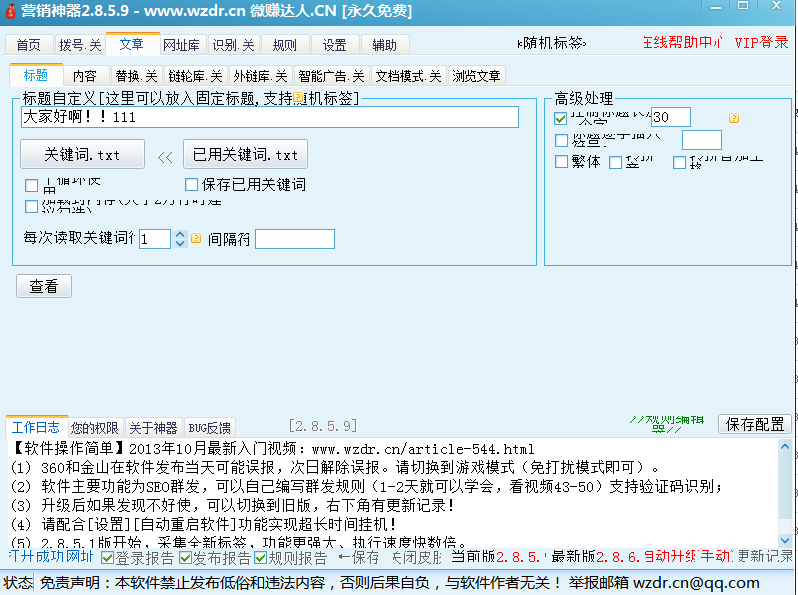The width and height of the screenshot is (798, 595).
Task: Click the field containing 30
Action: pos(671,117)
